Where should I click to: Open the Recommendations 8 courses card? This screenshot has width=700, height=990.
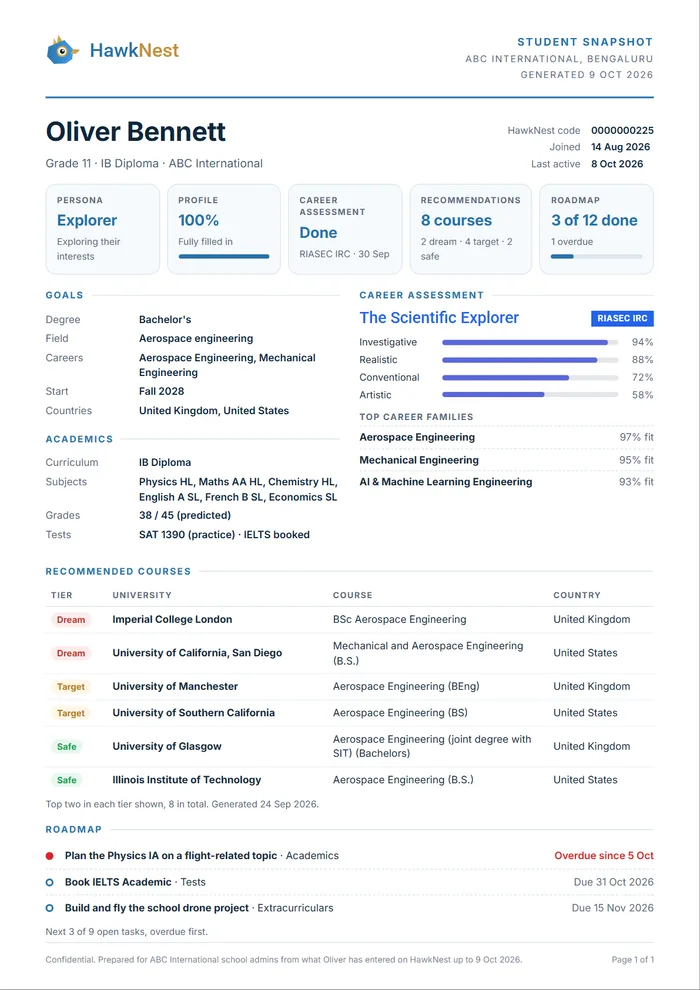[x=471, y=229]
